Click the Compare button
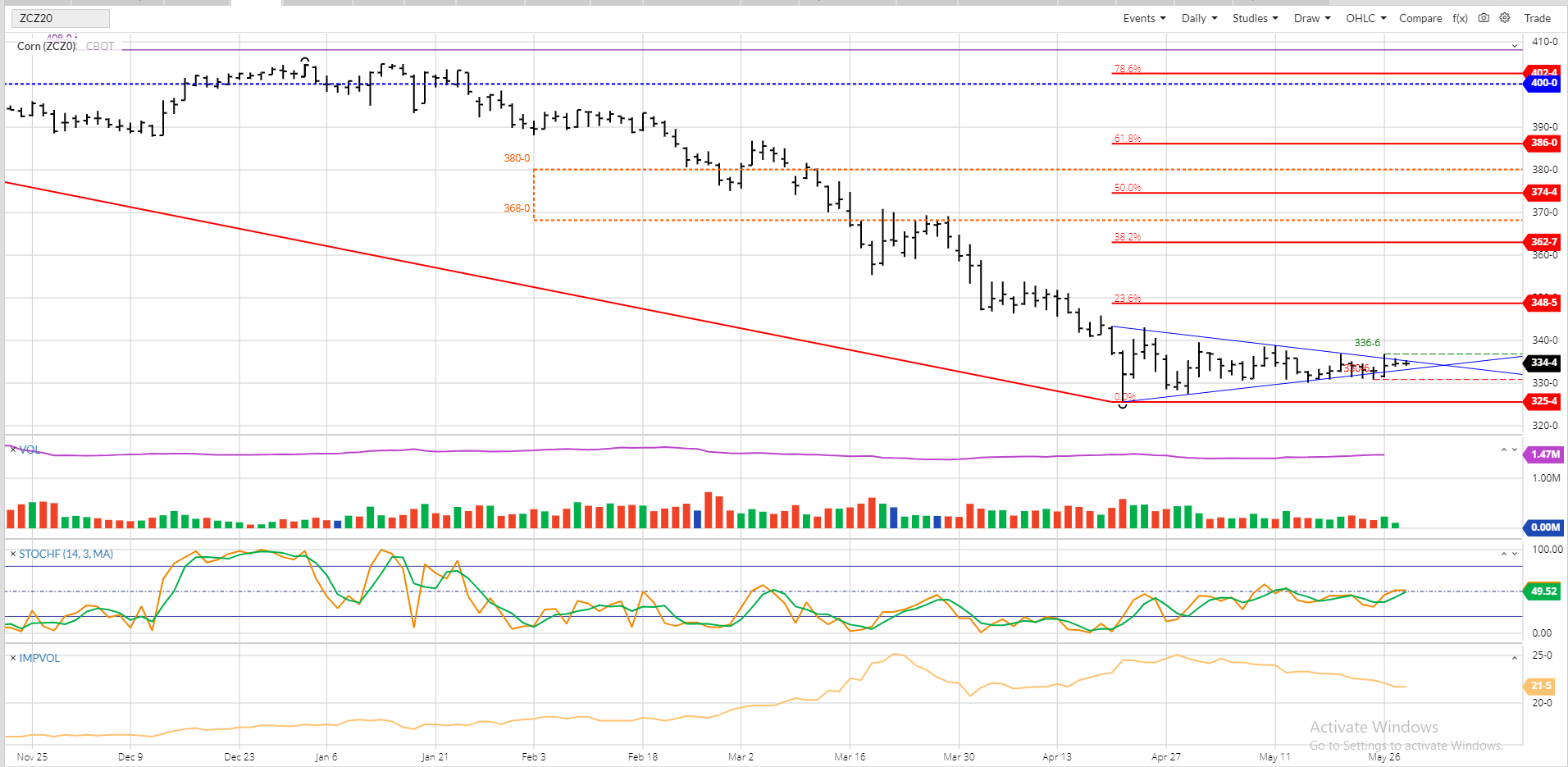The height and width of the screenshot is (767, 1568). tap(1420, 18)
